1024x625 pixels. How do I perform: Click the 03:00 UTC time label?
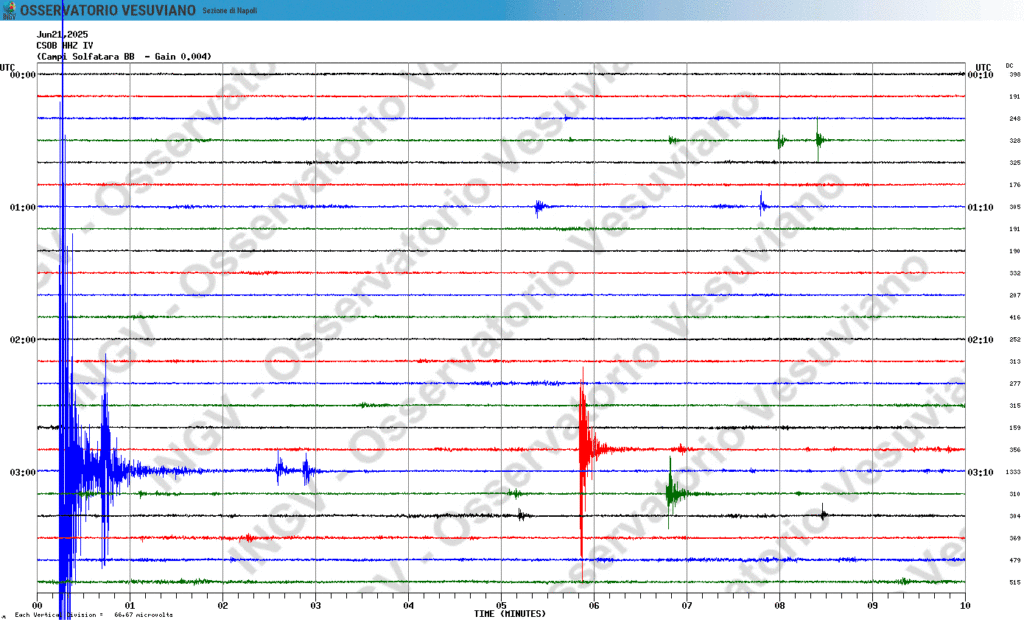click(23, 472)
